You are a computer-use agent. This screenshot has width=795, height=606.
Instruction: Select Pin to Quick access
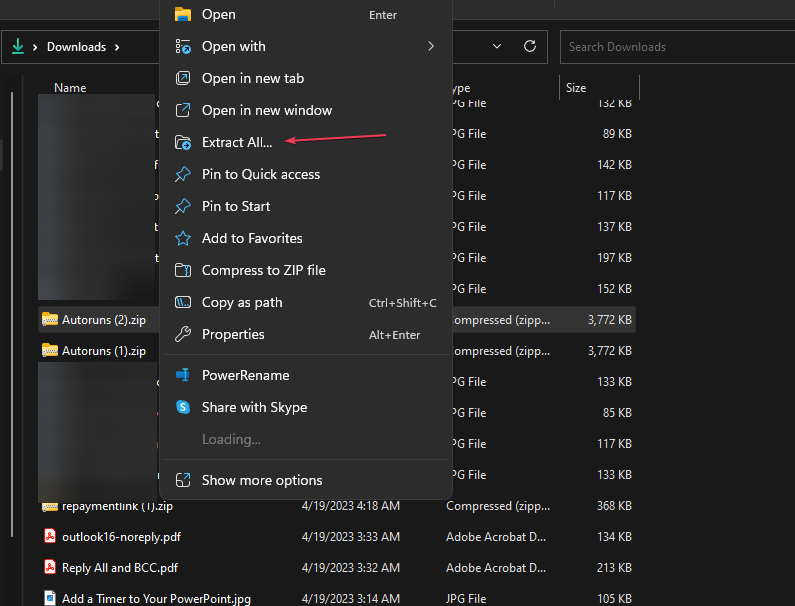coord(306,174)
